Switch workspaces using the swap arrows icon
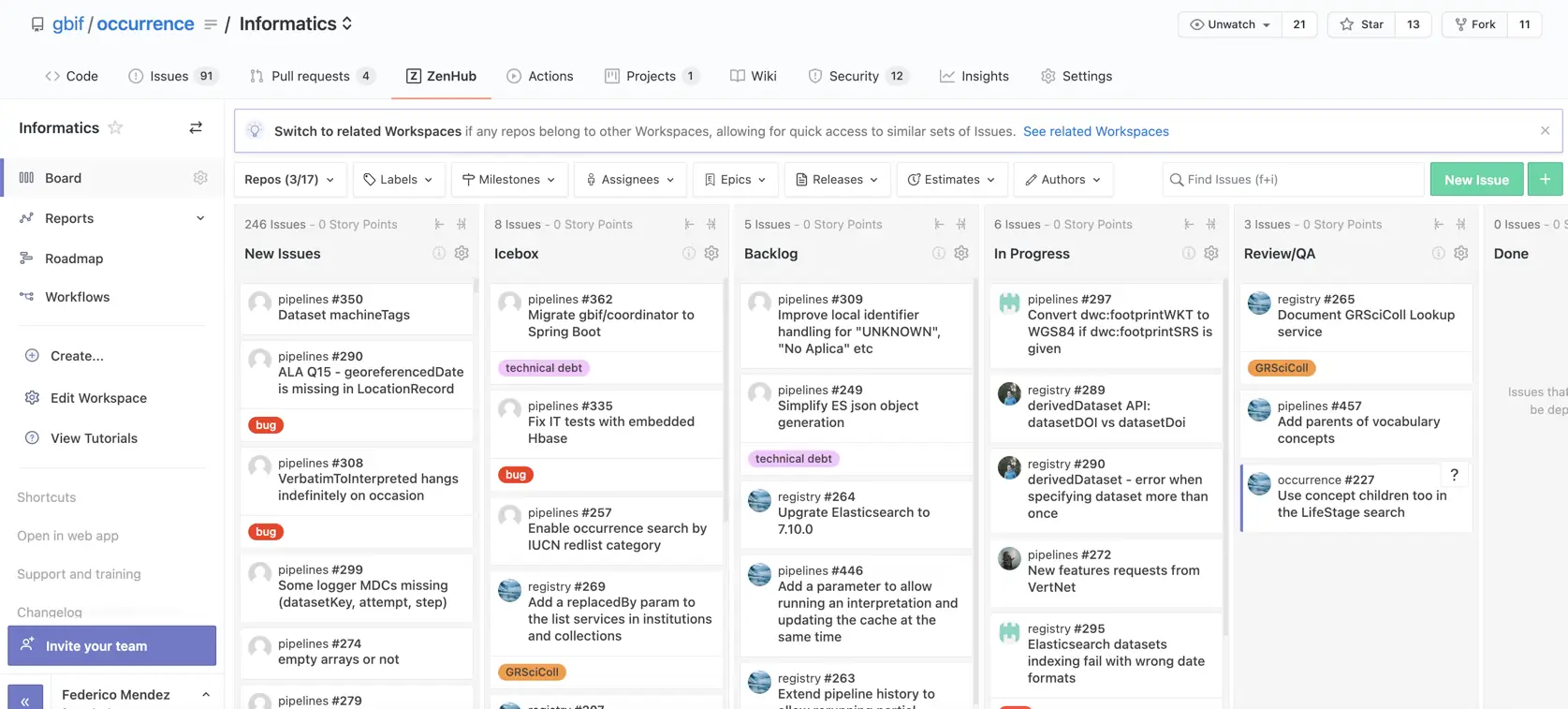1568x709 pixels. click(x=196, y=127)
